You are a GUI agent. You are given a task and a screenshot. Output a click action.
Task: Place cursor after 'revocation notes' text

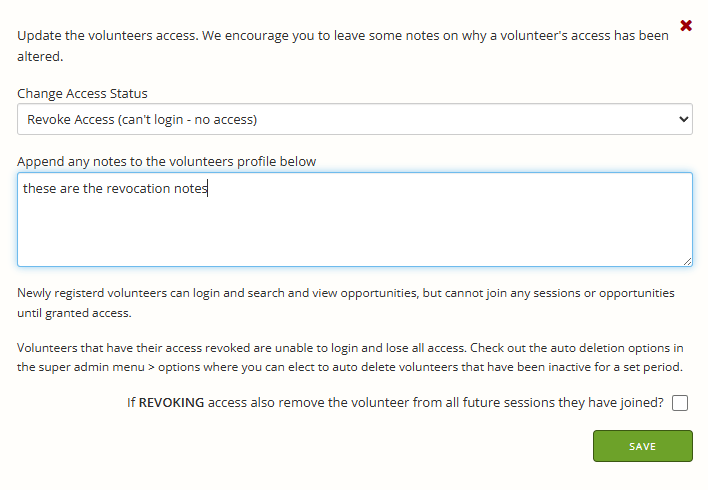(x=208, y=188)
